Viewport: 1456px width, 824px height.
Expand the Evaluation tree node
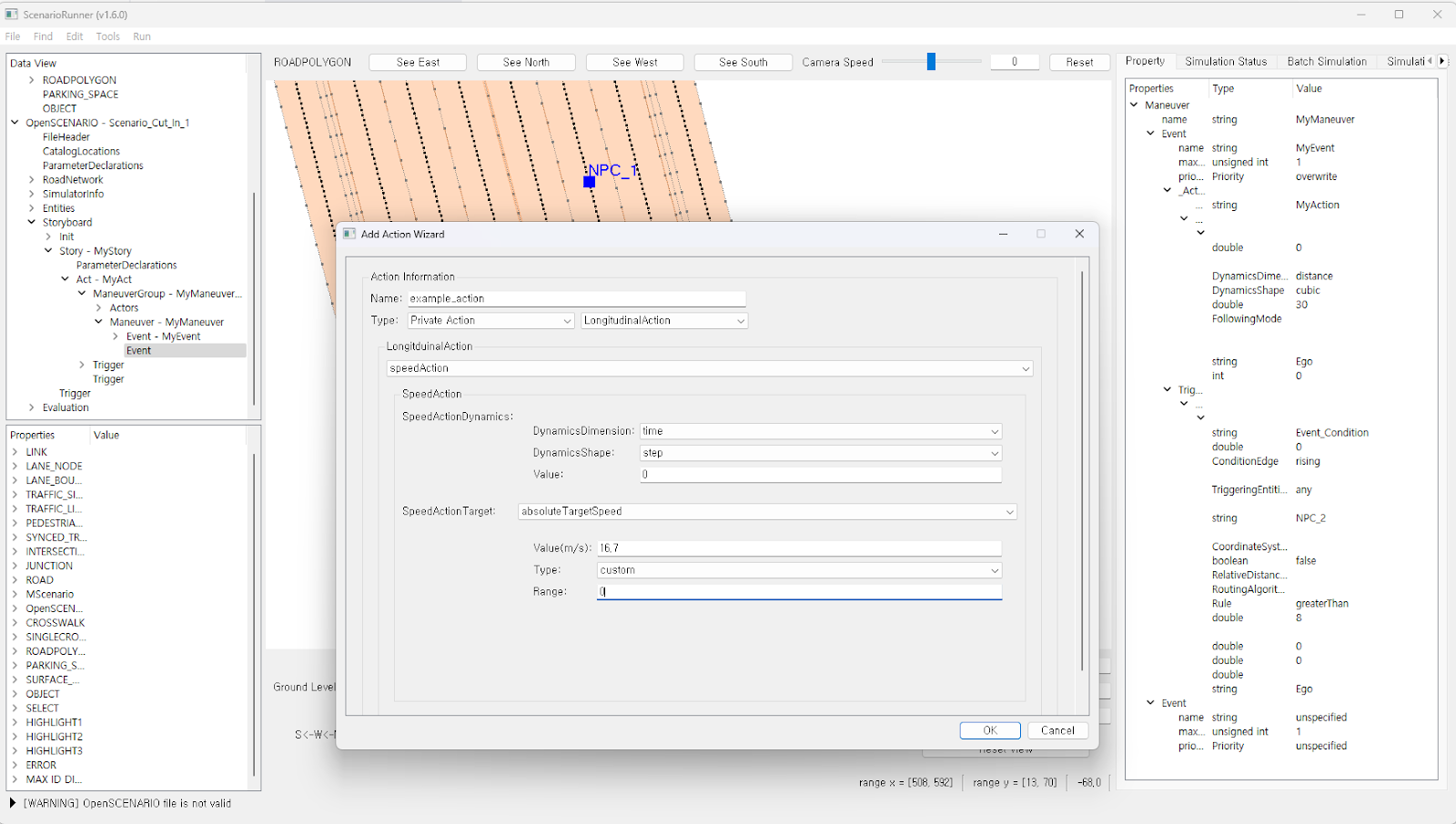[32, 407]
